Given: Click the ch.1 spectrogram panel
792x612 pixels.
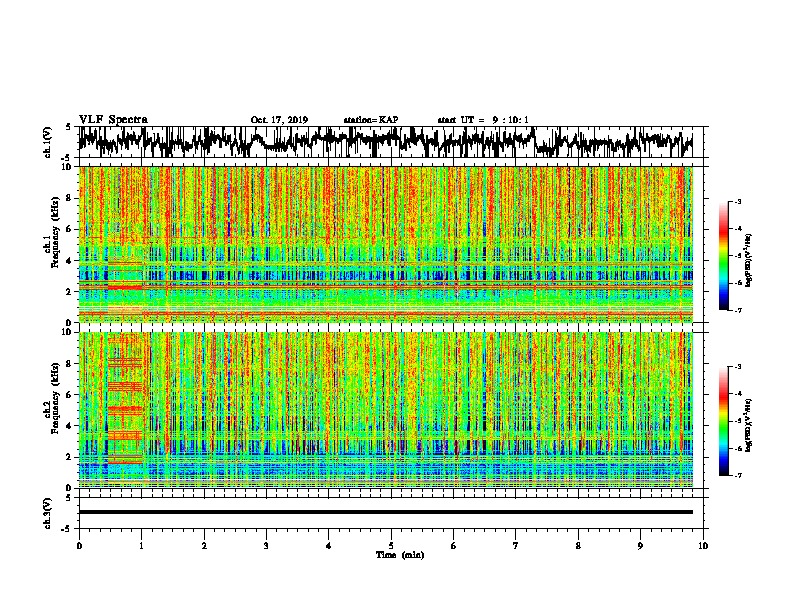Looking at the screenshot, I should pos(385,244).
